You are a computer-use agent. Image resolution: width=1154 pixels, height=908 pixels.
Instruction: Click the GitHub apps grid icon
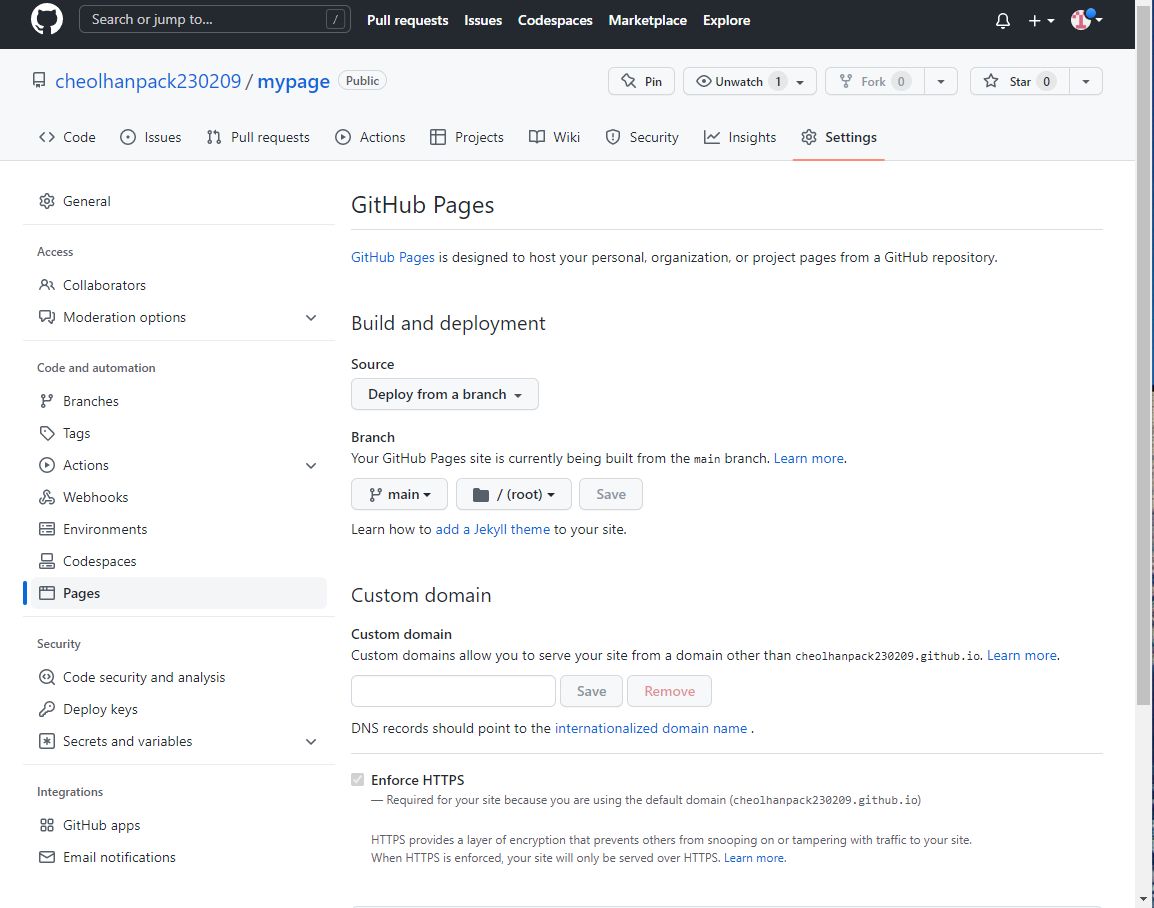46,826
